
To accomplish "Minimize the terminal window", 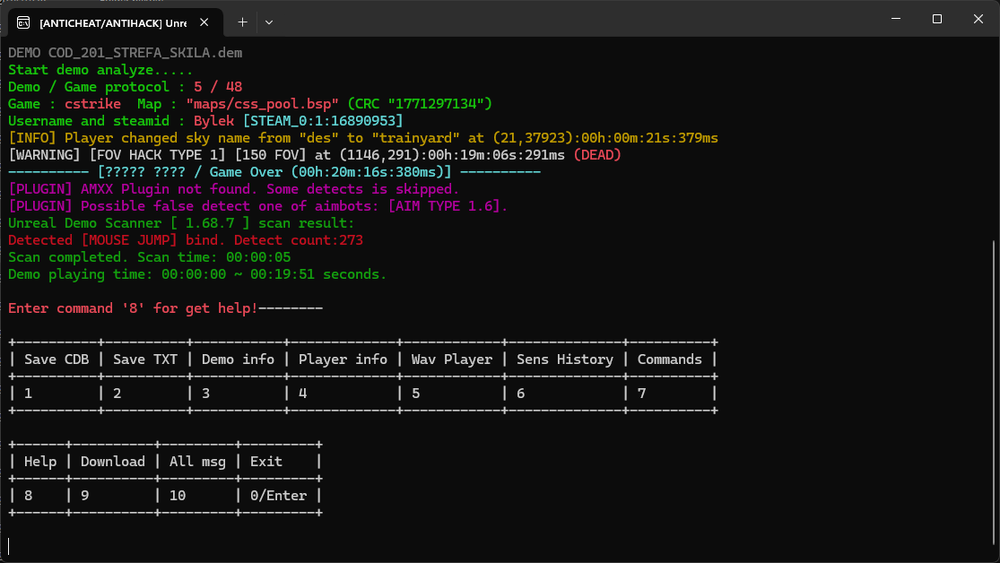I will [x=896, y=19].
